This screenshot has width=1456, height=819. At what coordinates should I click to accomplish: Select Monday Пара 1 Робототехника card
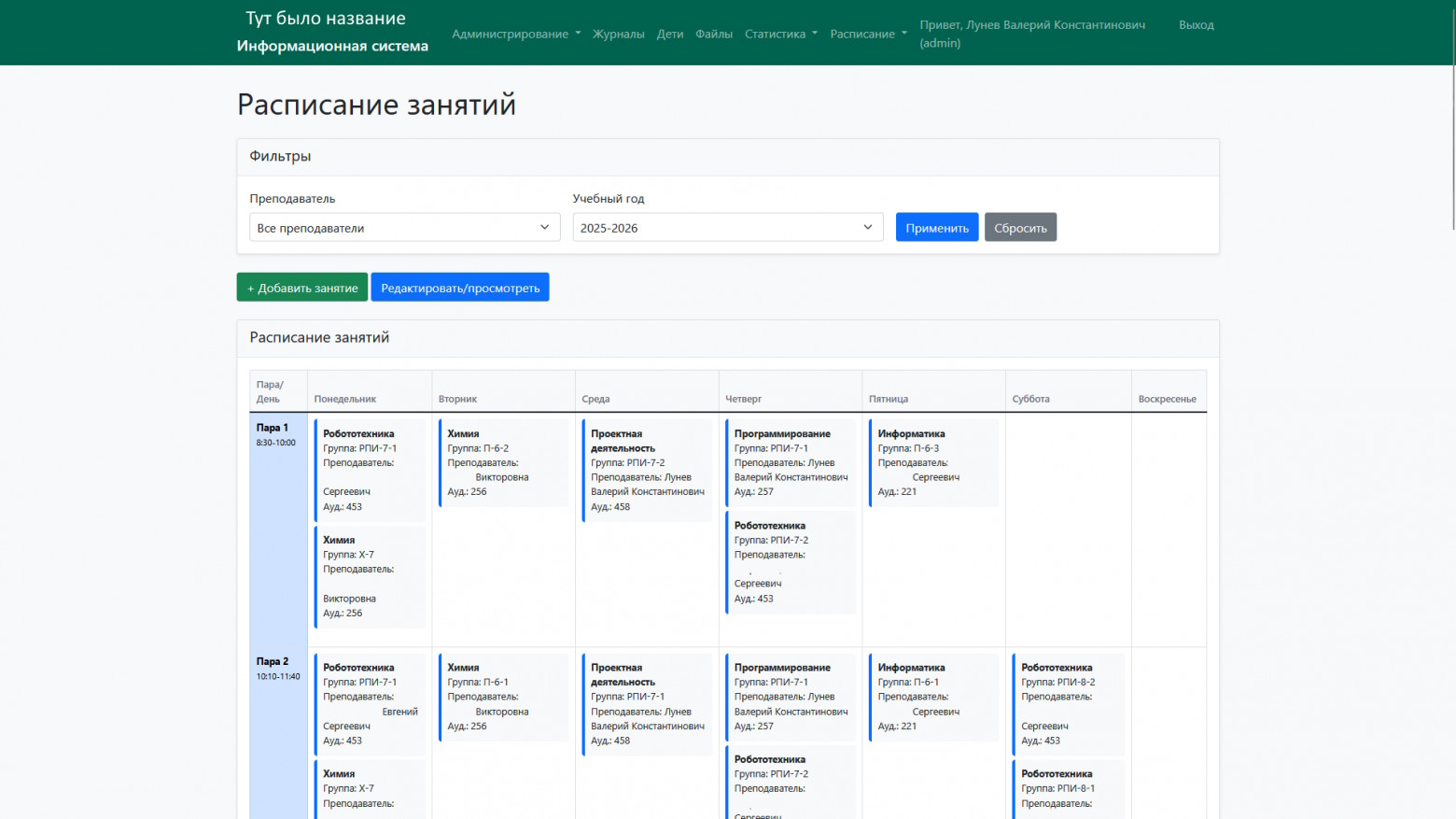tap(370, 470)
